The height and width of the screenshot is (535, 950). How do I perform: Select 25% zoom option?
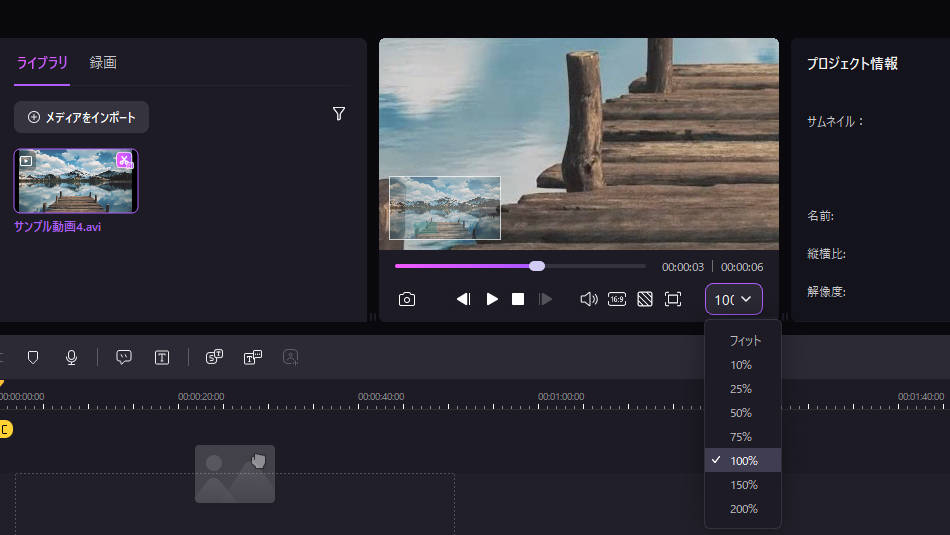(x=743, y=389)
